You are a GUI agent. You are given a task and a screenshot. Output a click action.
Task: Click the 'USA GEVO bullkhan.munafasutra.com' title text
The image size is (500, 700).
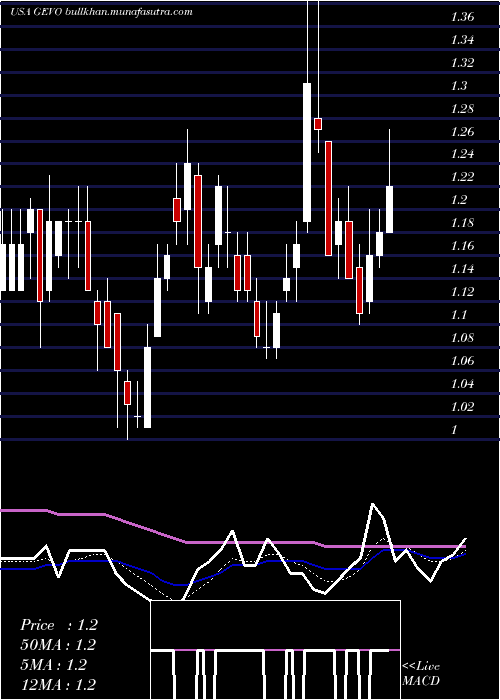102,12
